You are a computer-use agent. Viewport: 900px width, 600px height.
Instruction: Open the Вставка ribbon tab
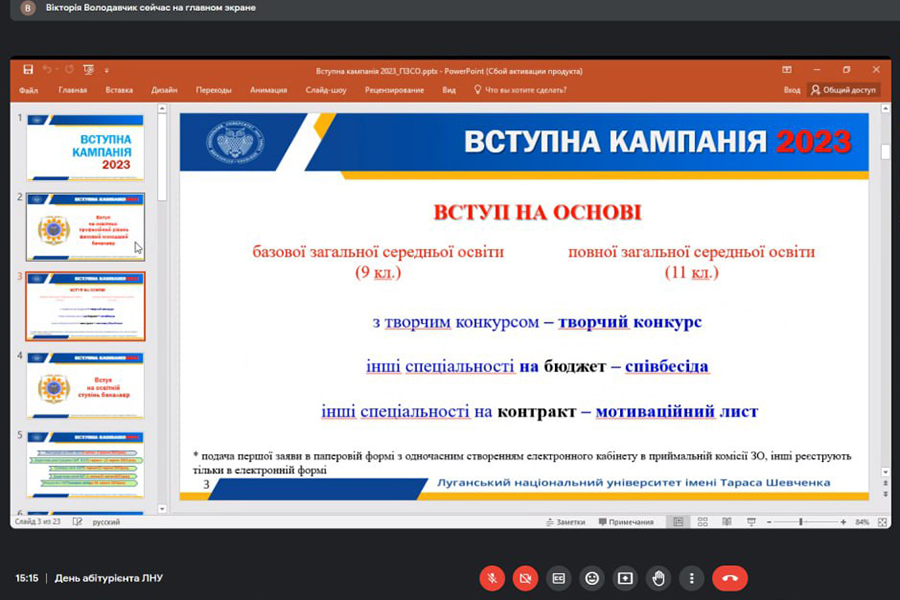point(119,90)
